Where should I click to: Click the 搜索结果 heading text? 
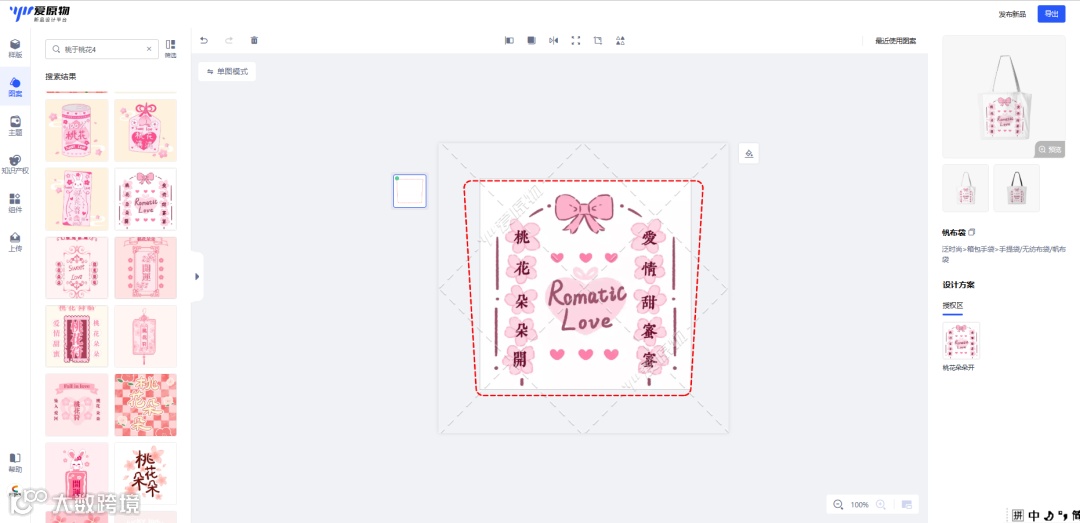[x=61, y=76]
